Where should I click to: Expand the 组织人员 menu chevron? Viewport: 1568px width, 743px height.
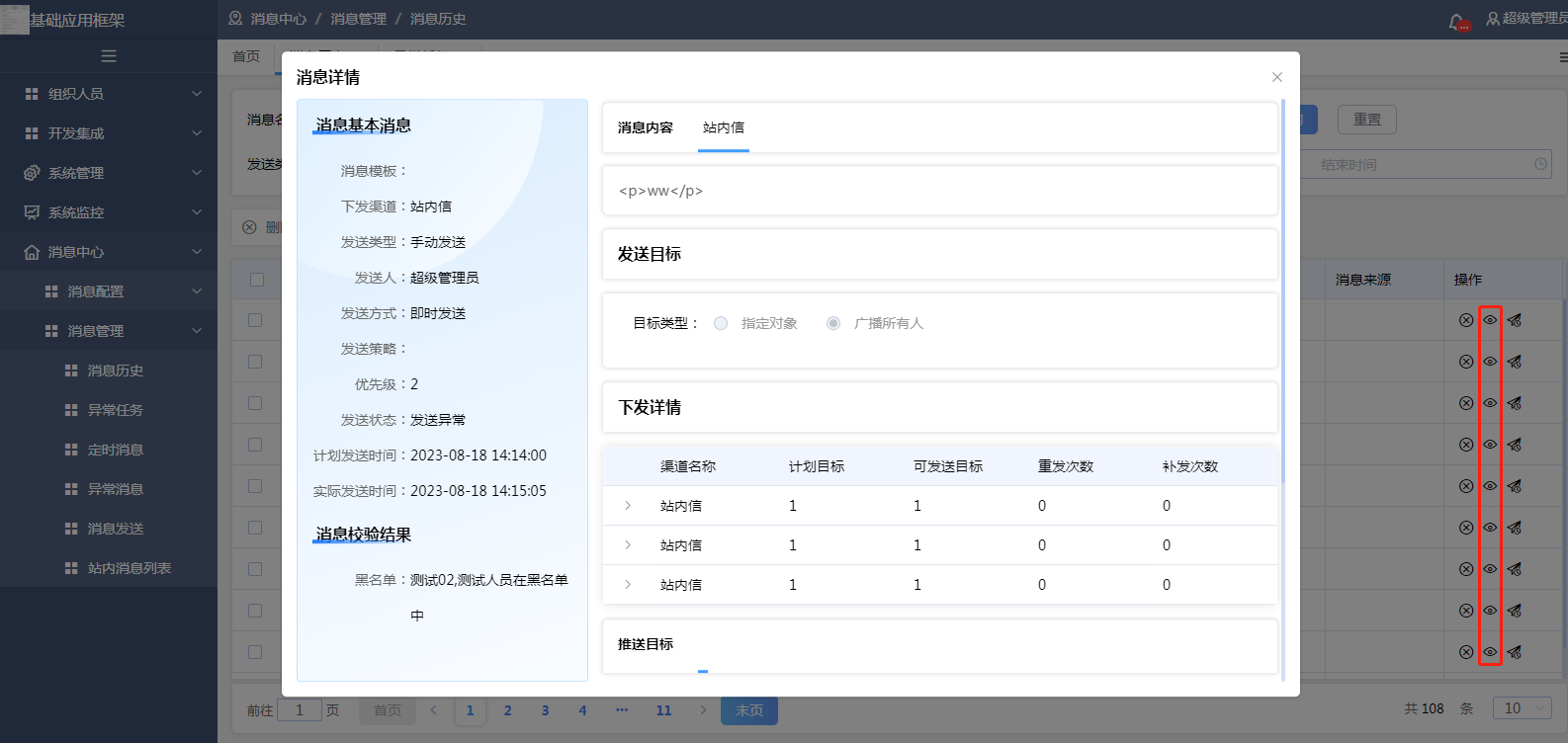pyautogui.click(x=197, y=94)
